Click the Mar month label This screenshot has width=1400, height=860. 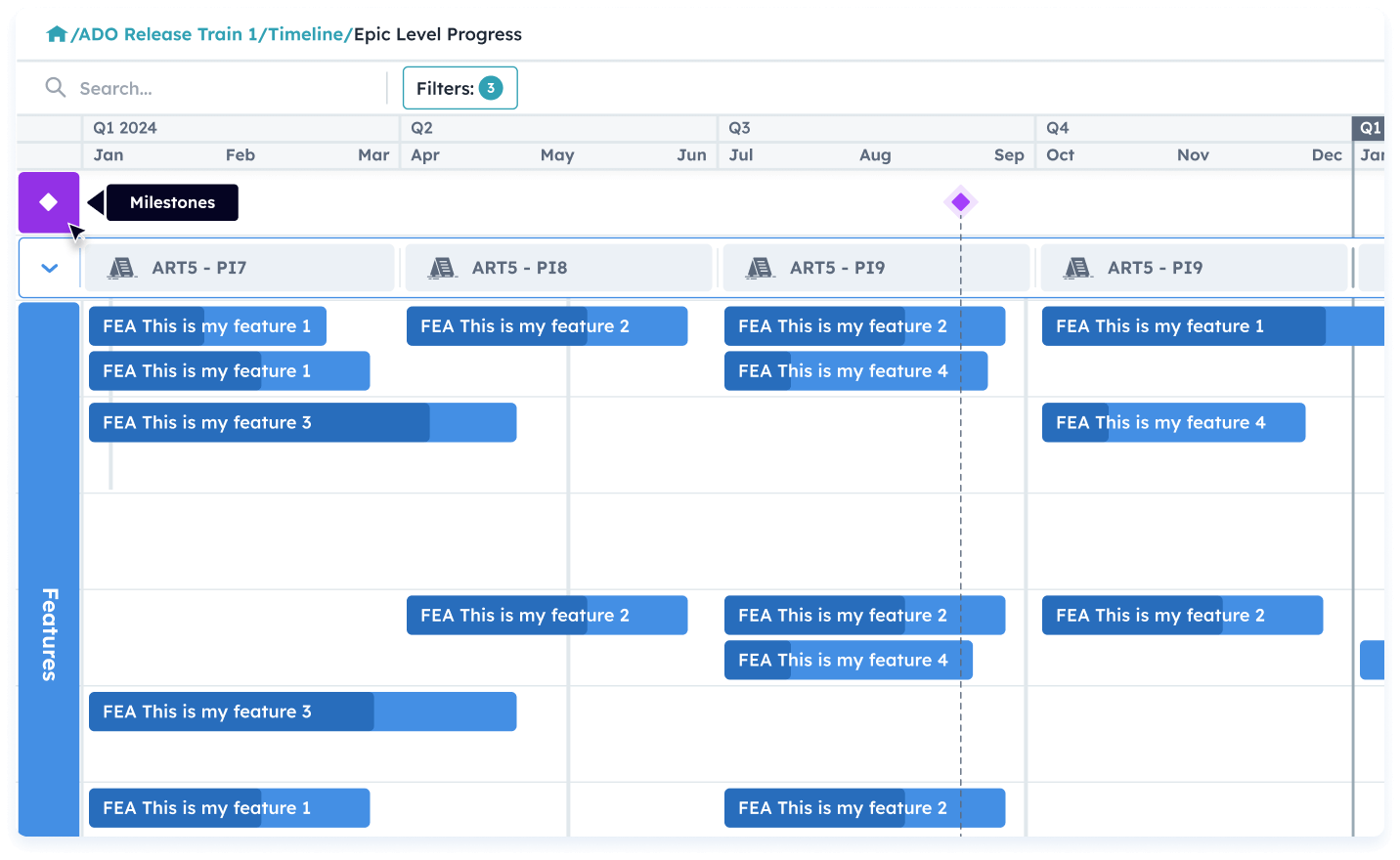tap(373, 155)
